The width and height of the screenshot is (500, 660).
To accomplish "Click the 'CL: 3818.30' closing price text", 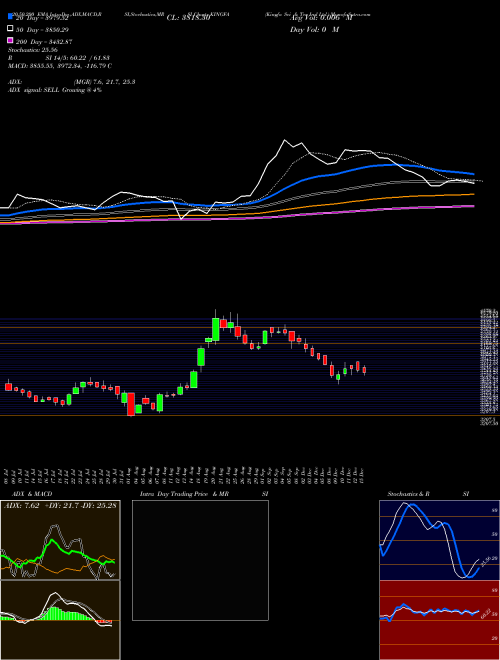I will tap(188, 18).
